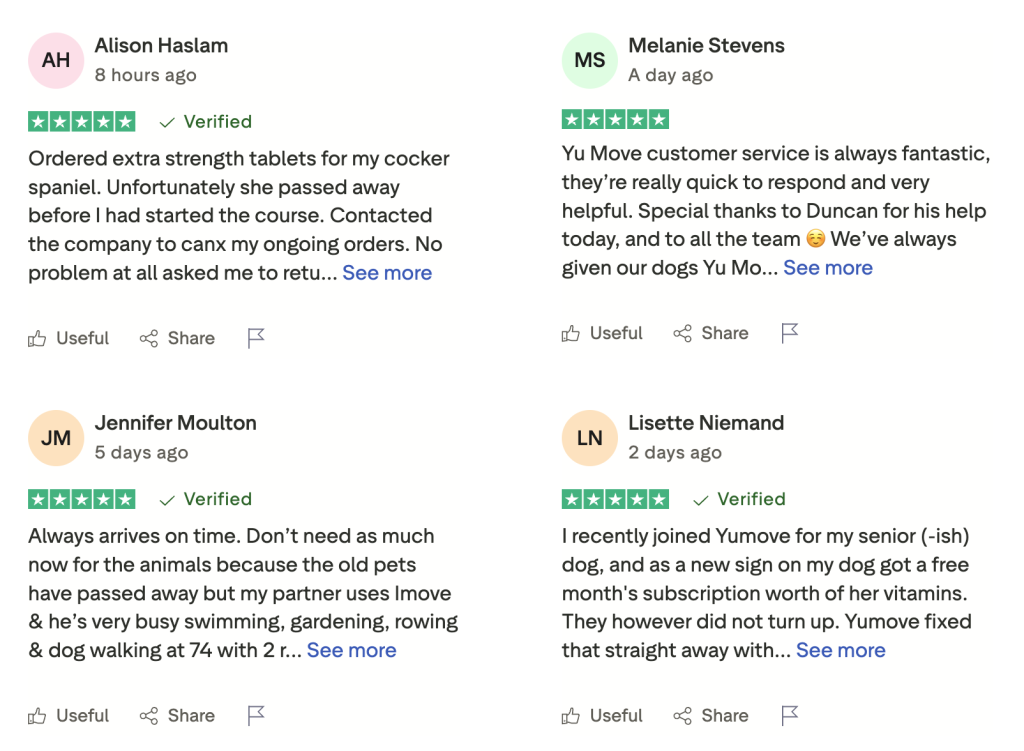Expand Alison Haslam's review with See more
Viewport: 1024px width, 751px height.
point(387,273)
